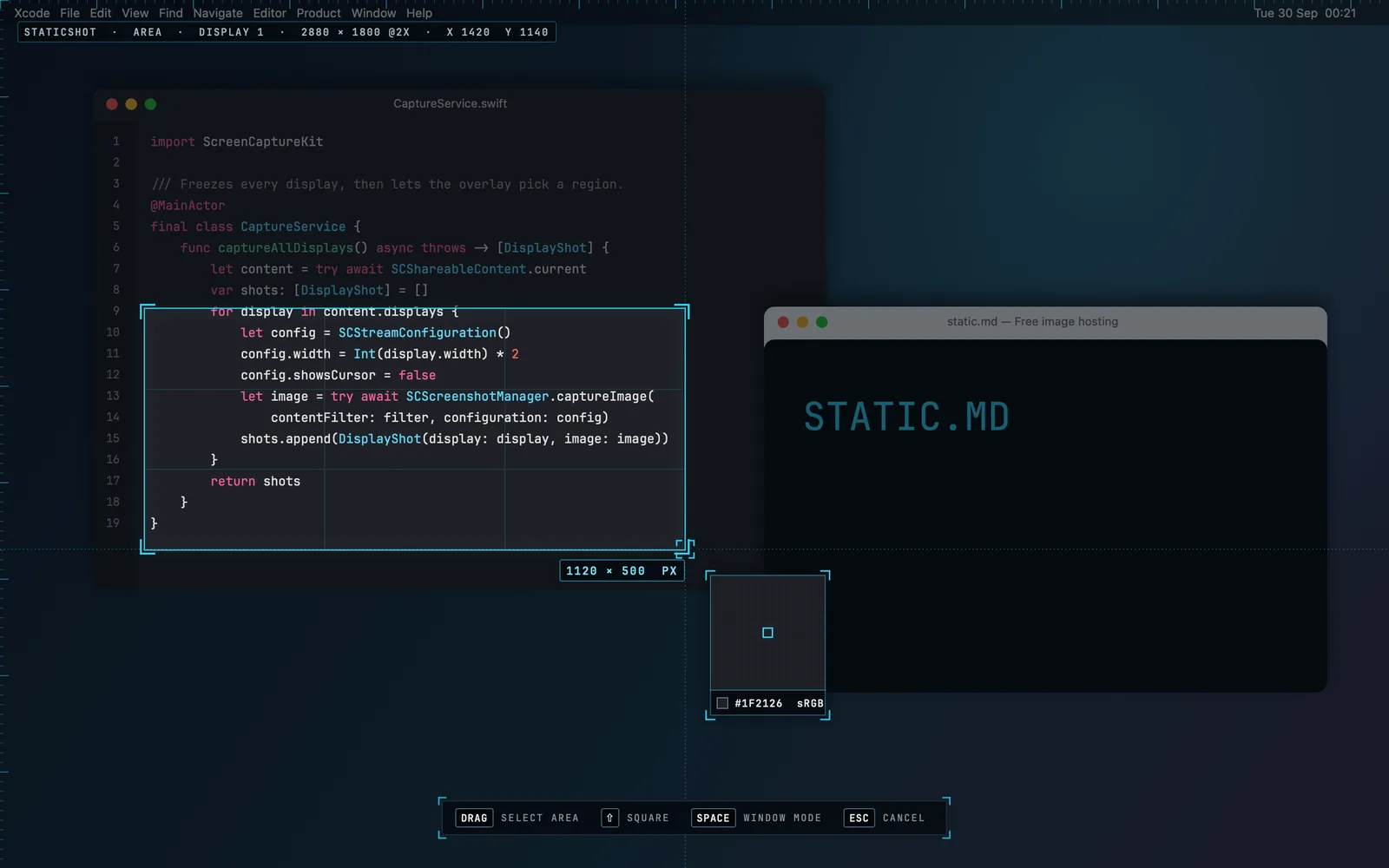Click the STATIC.MD logo heading

tap(906, 417)
